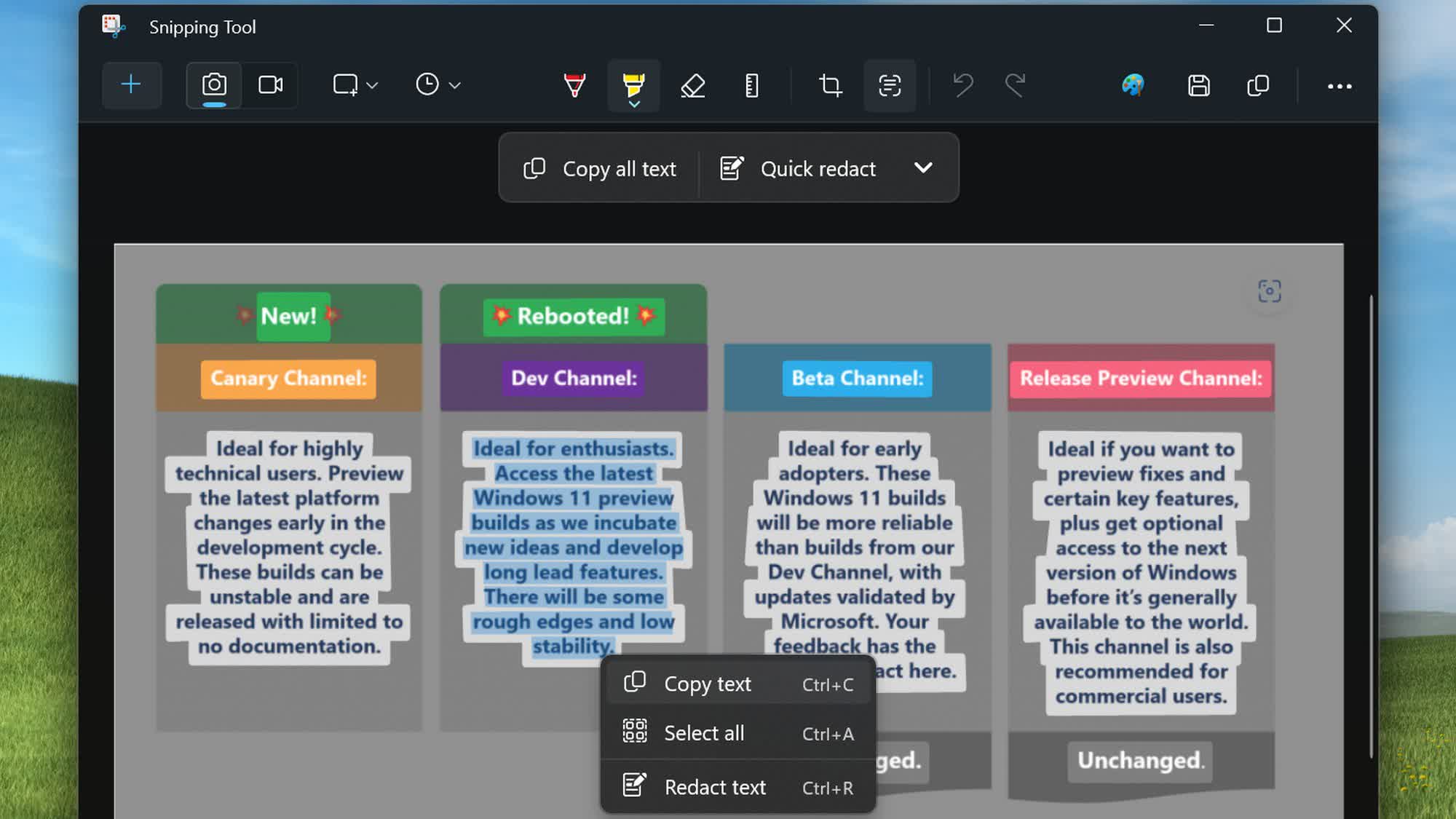Click the 'Beta Channel:' label text

(x=858, y=379)
